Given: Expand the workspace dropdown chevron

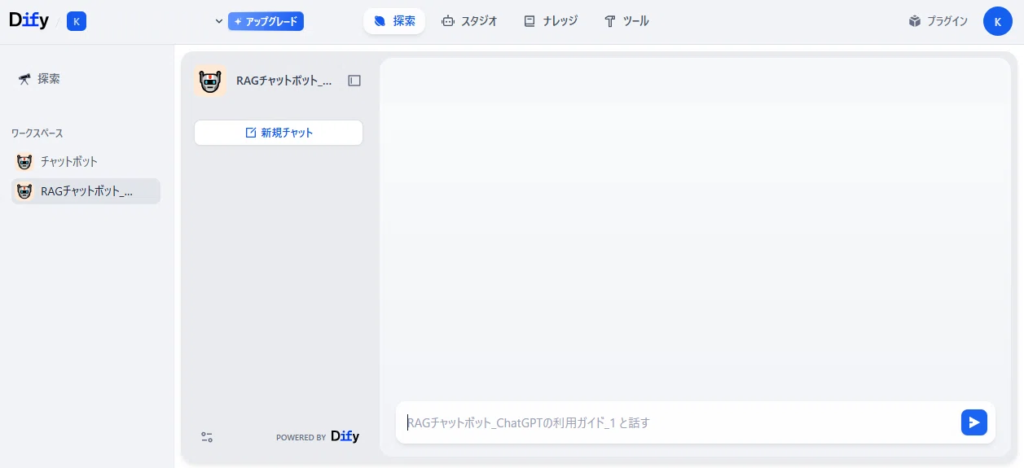Looking at the screenshot, I should pyautogui.click(x=219, y=22).
